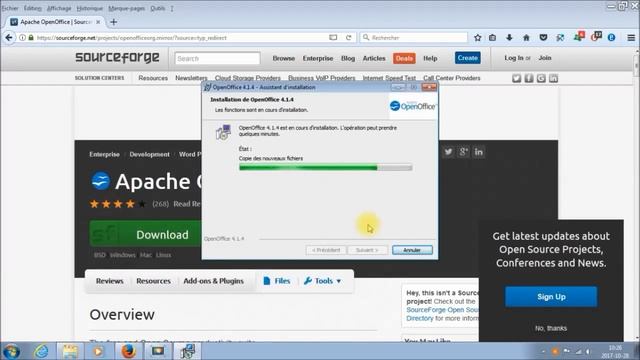Screen dimensions: 640x360
Task: Open the Blog nav link
Action: click(x=348, y=58)
